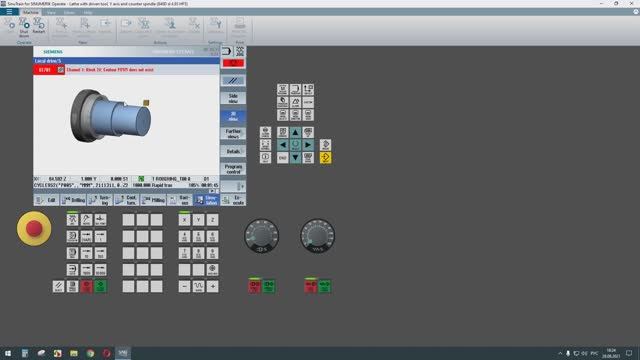Open the Turning horizontal softkey
This screenshot has height=360, width=640.
[x=100, y=200]
